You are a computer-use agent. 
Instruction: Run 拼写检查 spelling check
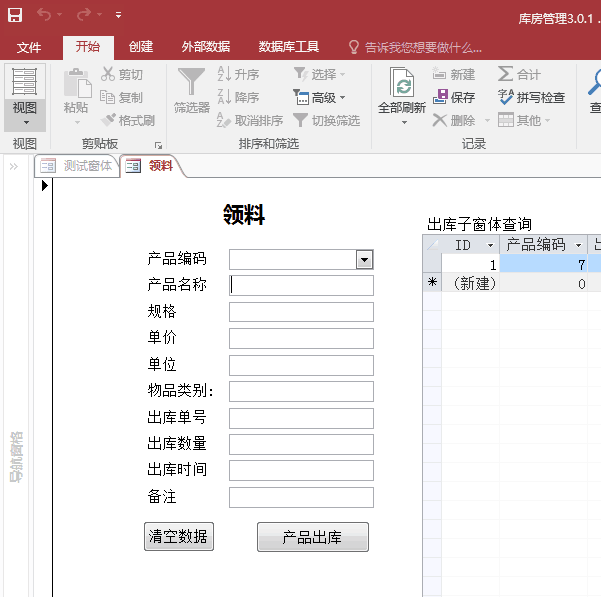point(531,97)
